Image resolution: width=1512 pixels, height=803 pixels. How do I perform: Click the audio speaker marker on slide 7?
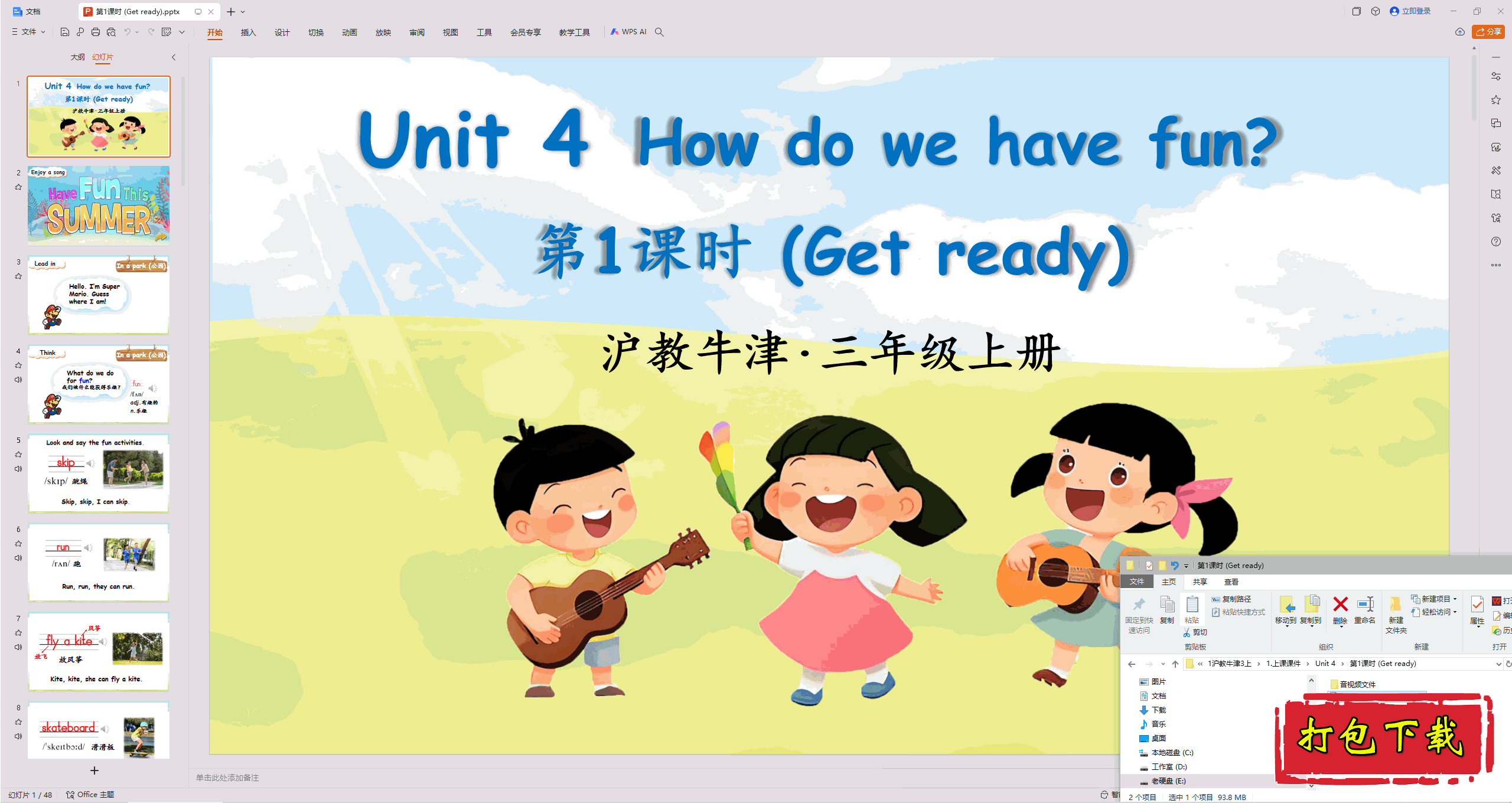point(18,647)
